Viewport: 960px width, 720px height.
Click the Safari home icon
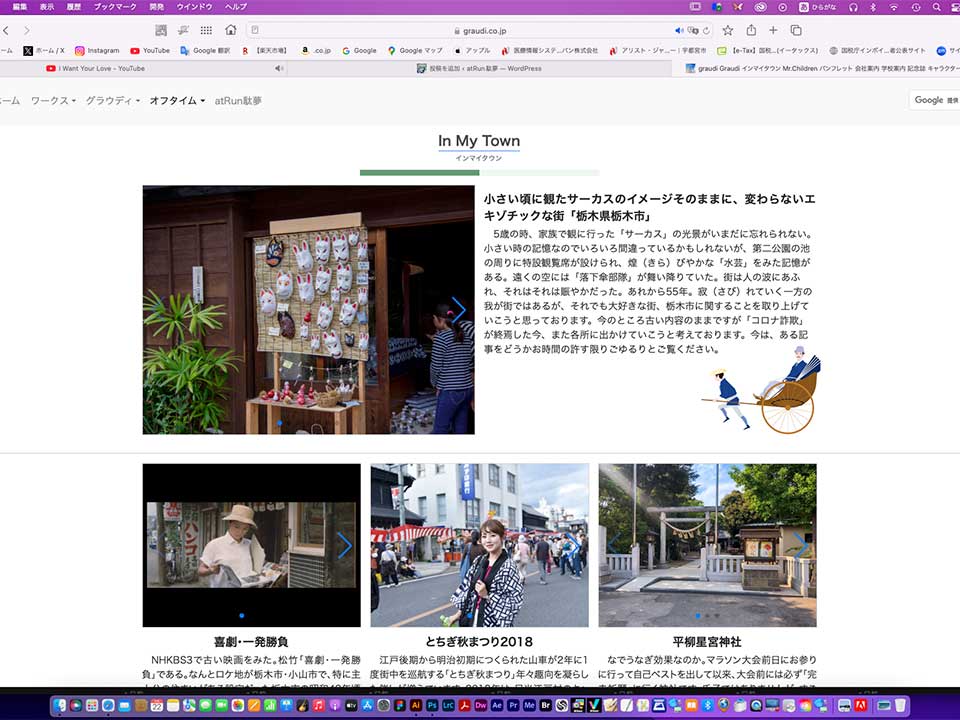coord(231,30)
